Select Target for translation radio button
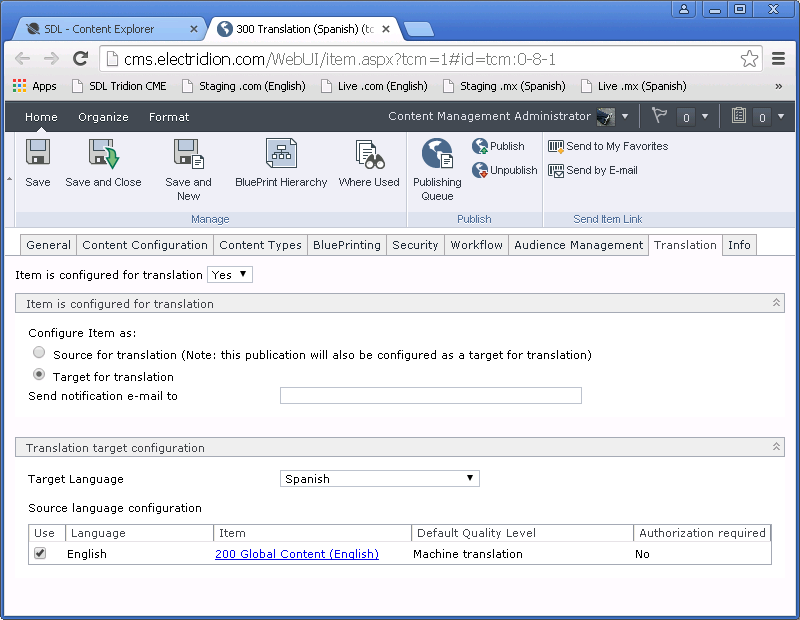The width and height of the screenshot is (800, 620). 39,375
